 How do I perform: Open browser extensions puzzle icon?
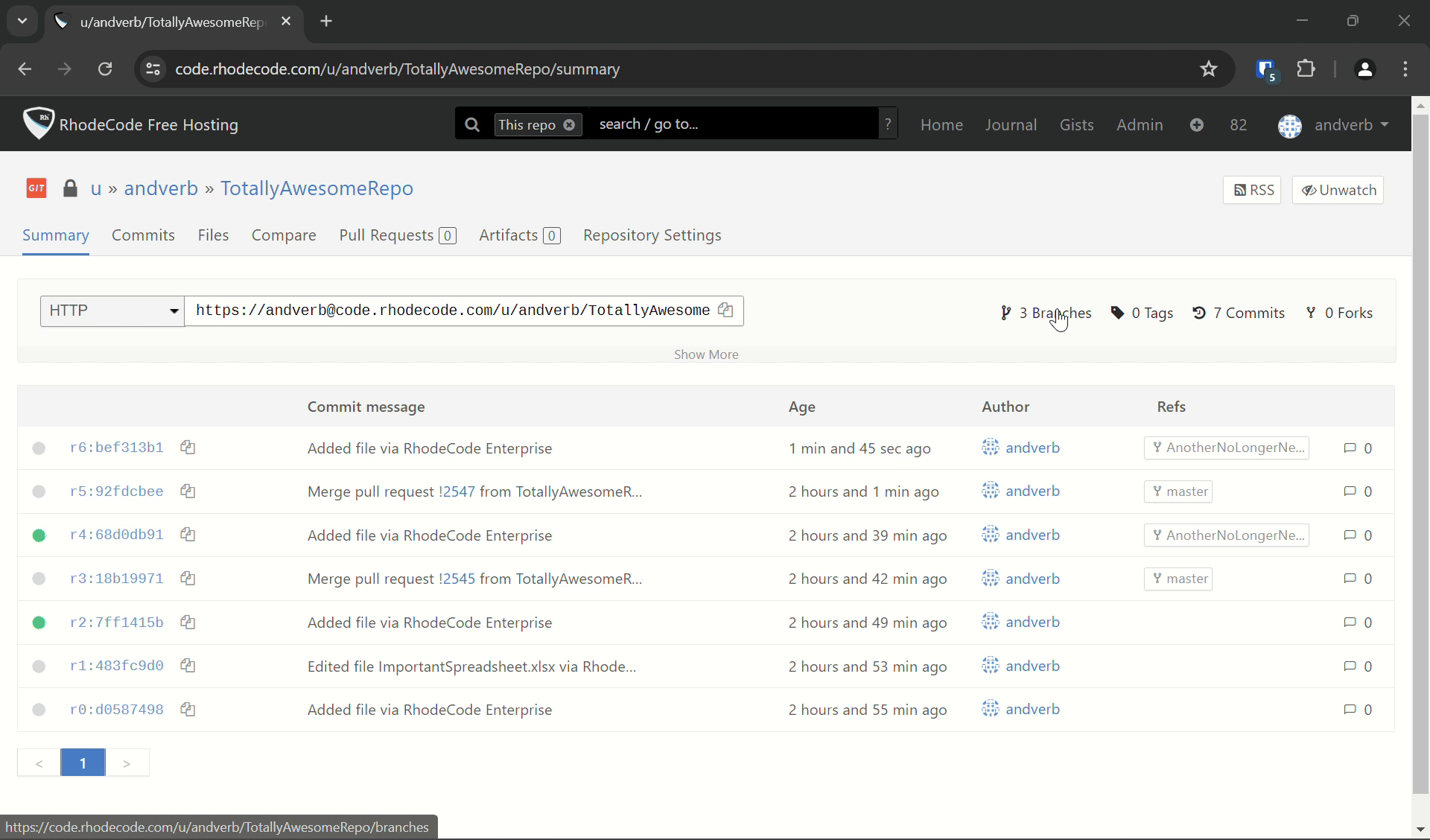[x=1306, y=69]
